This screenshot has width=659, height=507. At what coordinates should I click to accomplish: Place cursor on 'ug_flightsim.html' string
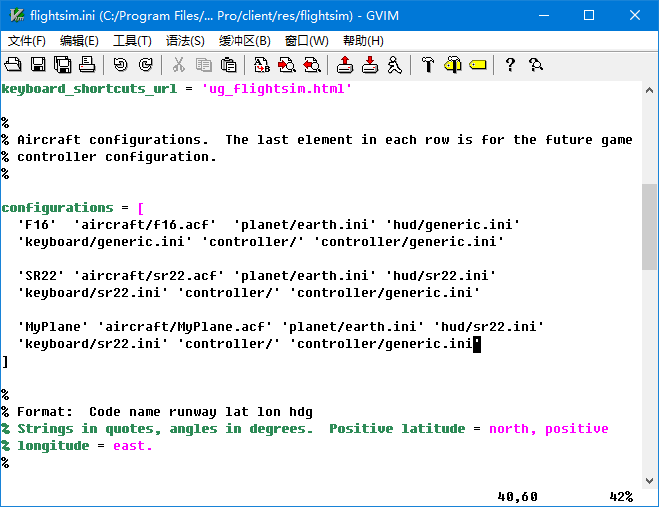point(277,89)
